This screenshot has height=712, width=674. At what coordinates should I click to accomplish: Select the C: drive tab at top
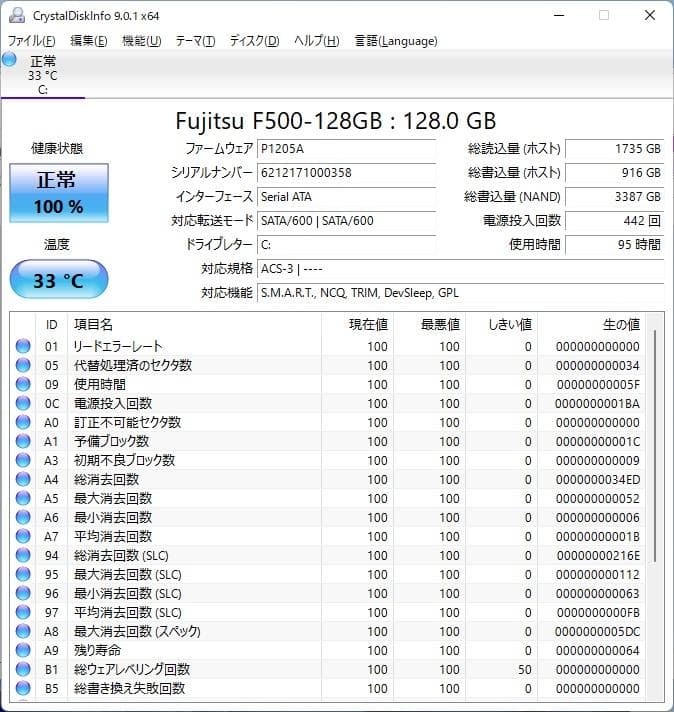pos(43,75)
